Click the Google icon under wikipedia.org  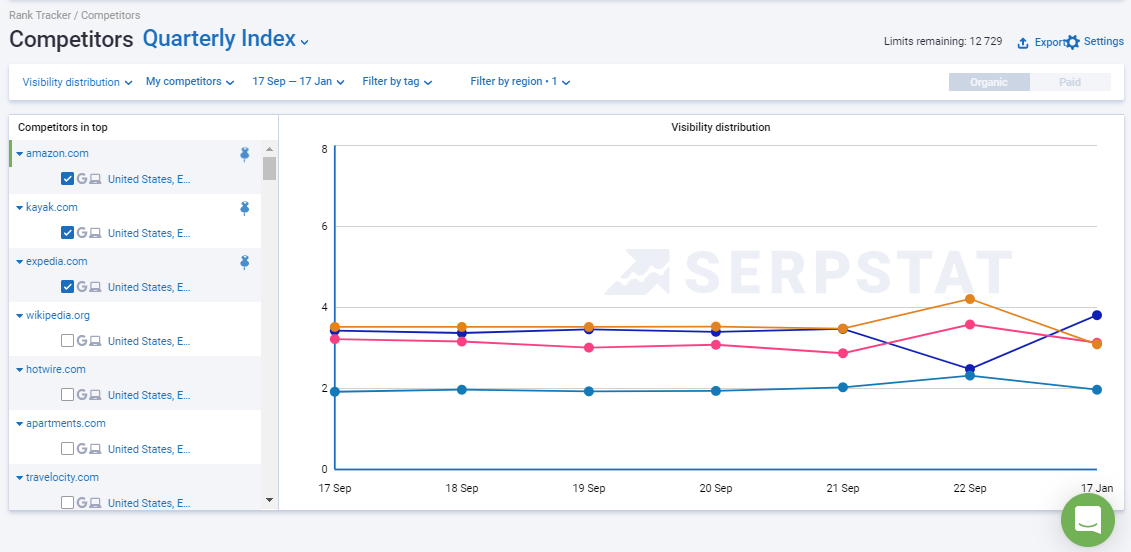[82, 341]
